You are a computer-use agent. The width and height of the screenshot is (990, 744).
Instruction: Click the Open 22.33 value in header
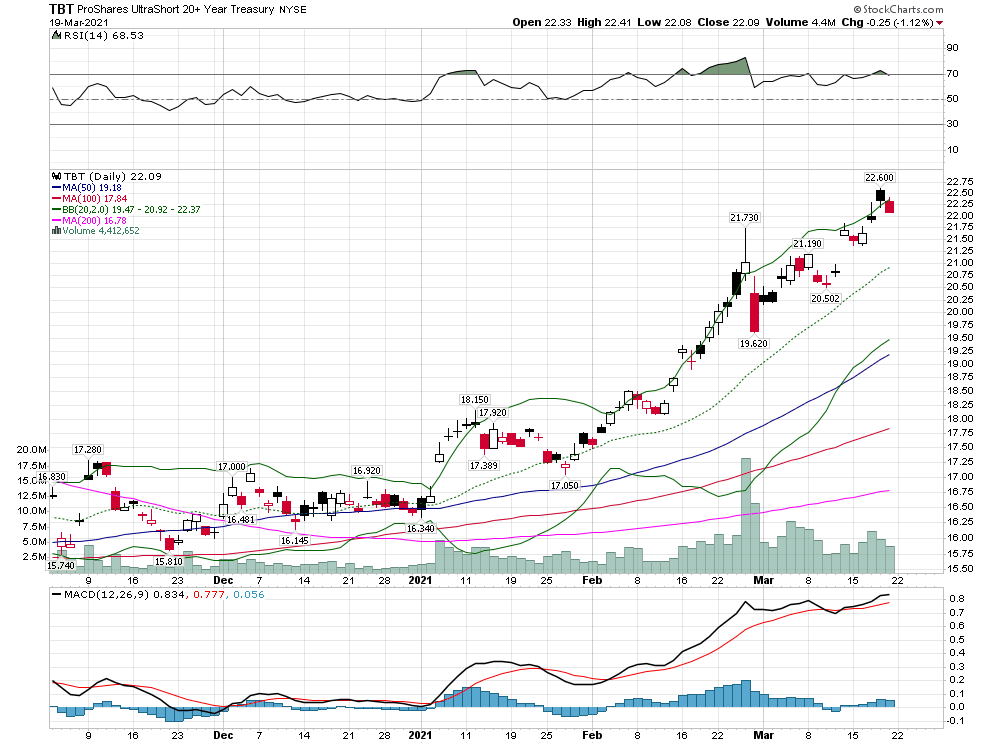click(x=542, y=23)
